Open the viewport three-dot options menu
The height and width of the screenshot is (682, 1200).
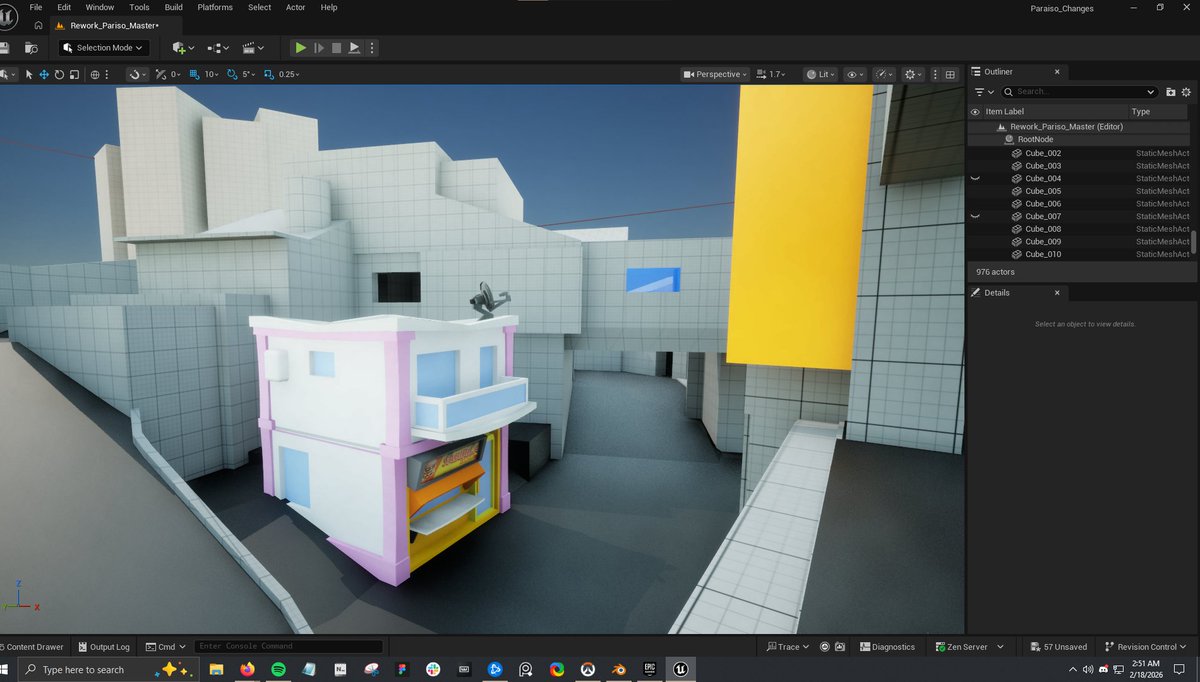pos(935,74)
